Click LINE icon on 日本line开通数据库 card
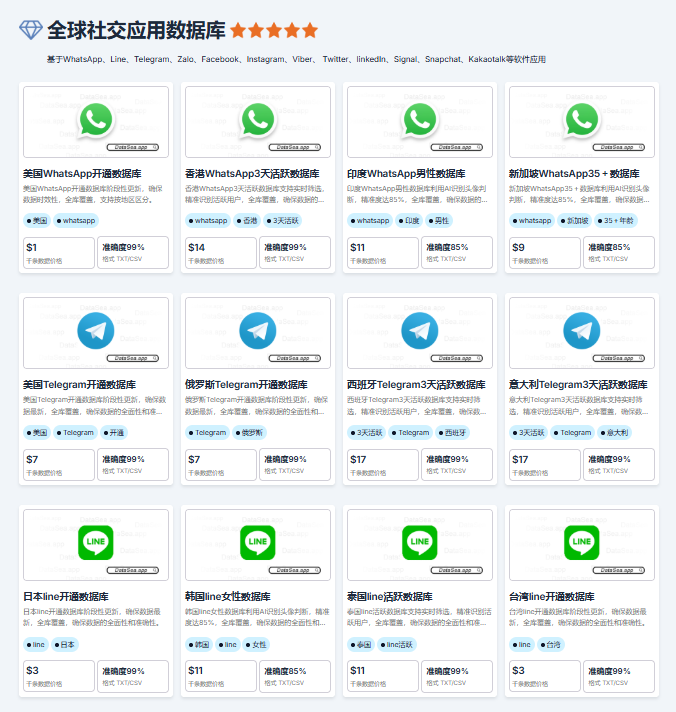676x712 pixels. pyautogui.click(x=96, y=543)
